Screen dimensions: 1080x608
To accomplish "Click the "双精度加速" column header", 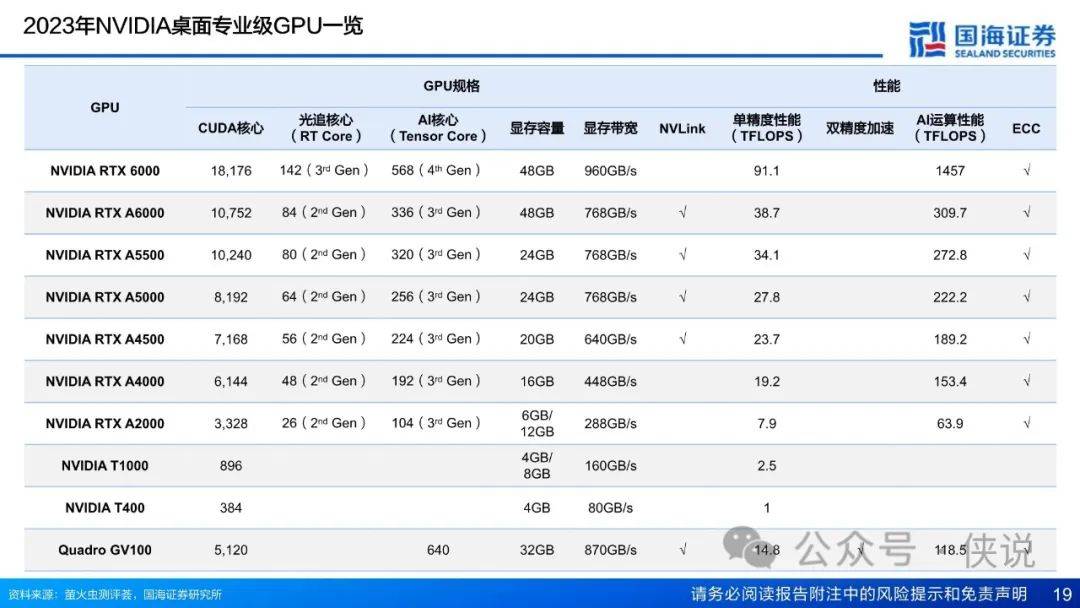I will [860, 128].
